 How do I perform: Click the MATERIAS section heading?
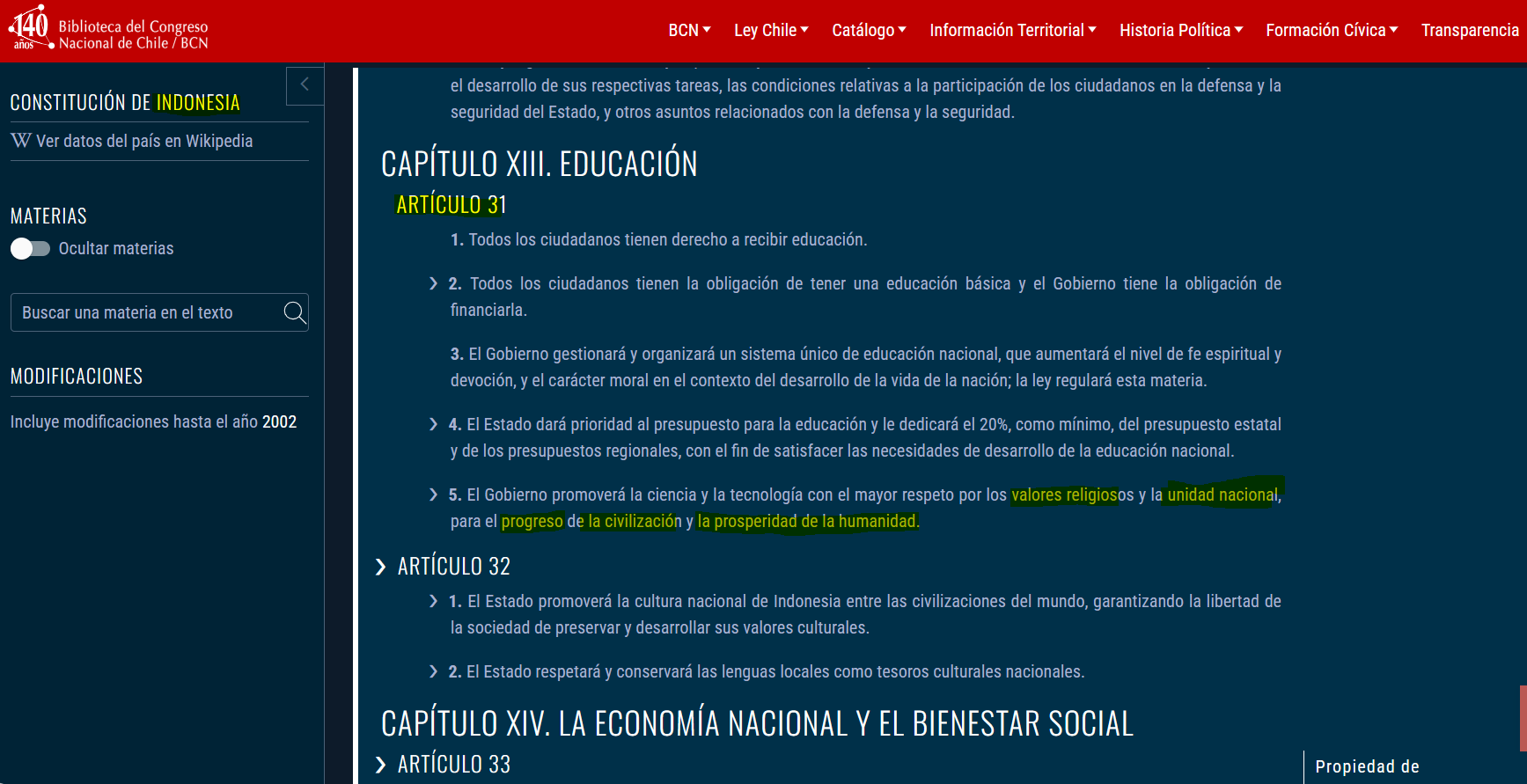[48, 216]
